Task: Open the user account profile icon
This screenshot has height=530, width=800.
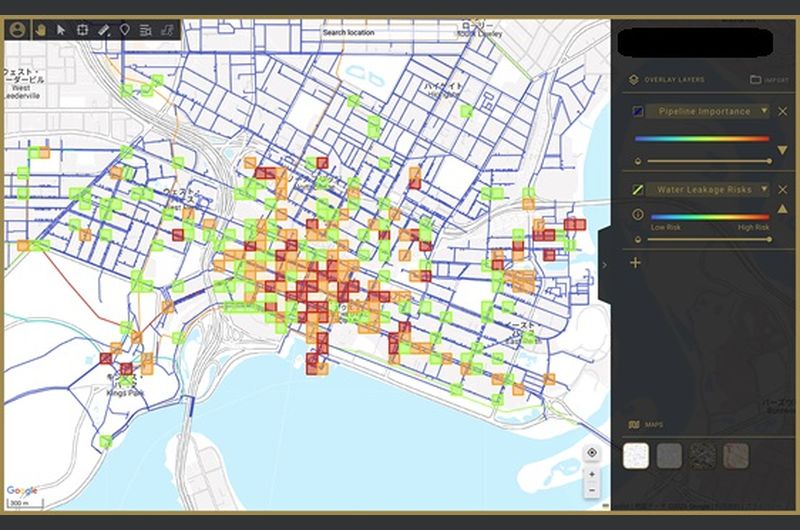Action: click(17, 30)
